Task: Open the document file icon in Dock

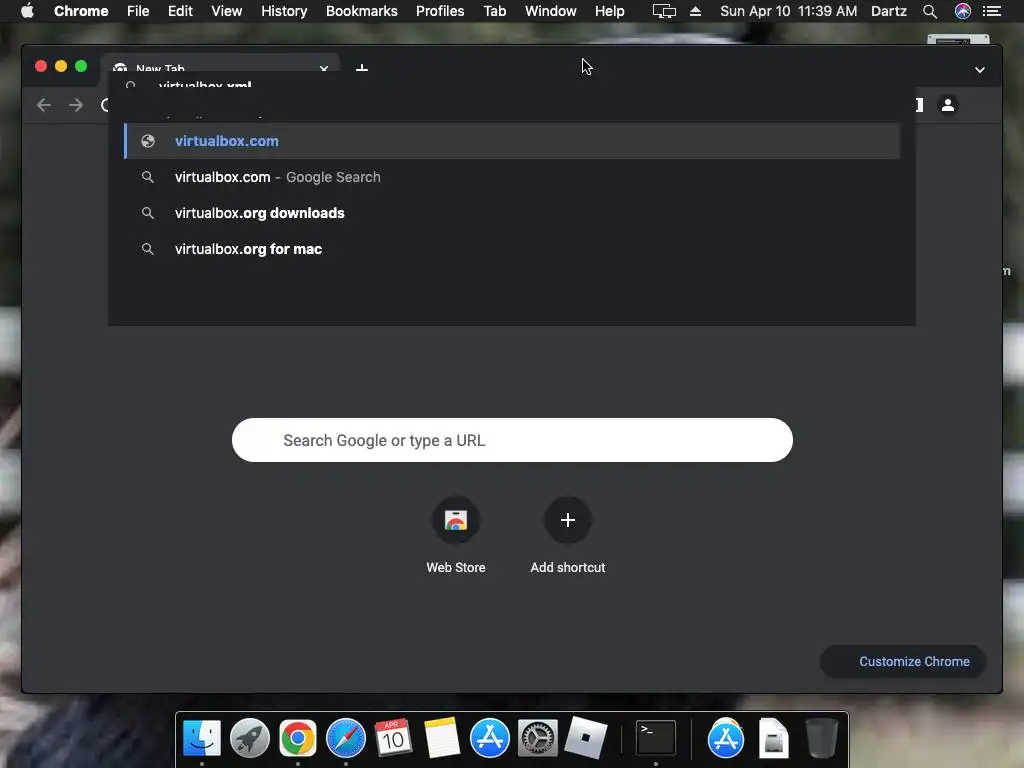Action: tap(774, 739)
